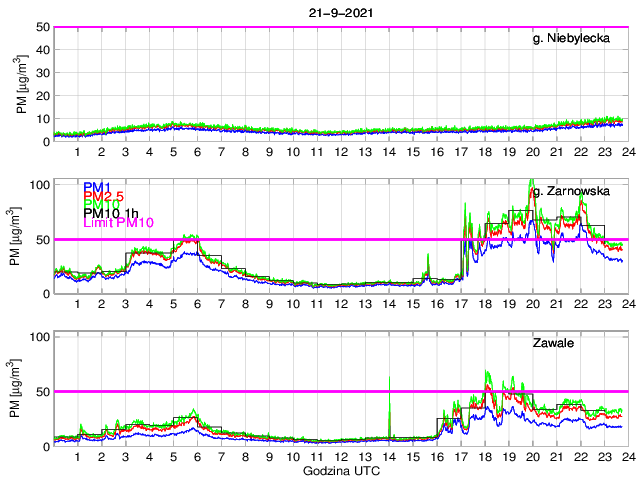Image resolution: width=640 pixels, height=480 pixels.
Task: Click hour 12 tick on bottom chart
Action: (x=341, y=457)
